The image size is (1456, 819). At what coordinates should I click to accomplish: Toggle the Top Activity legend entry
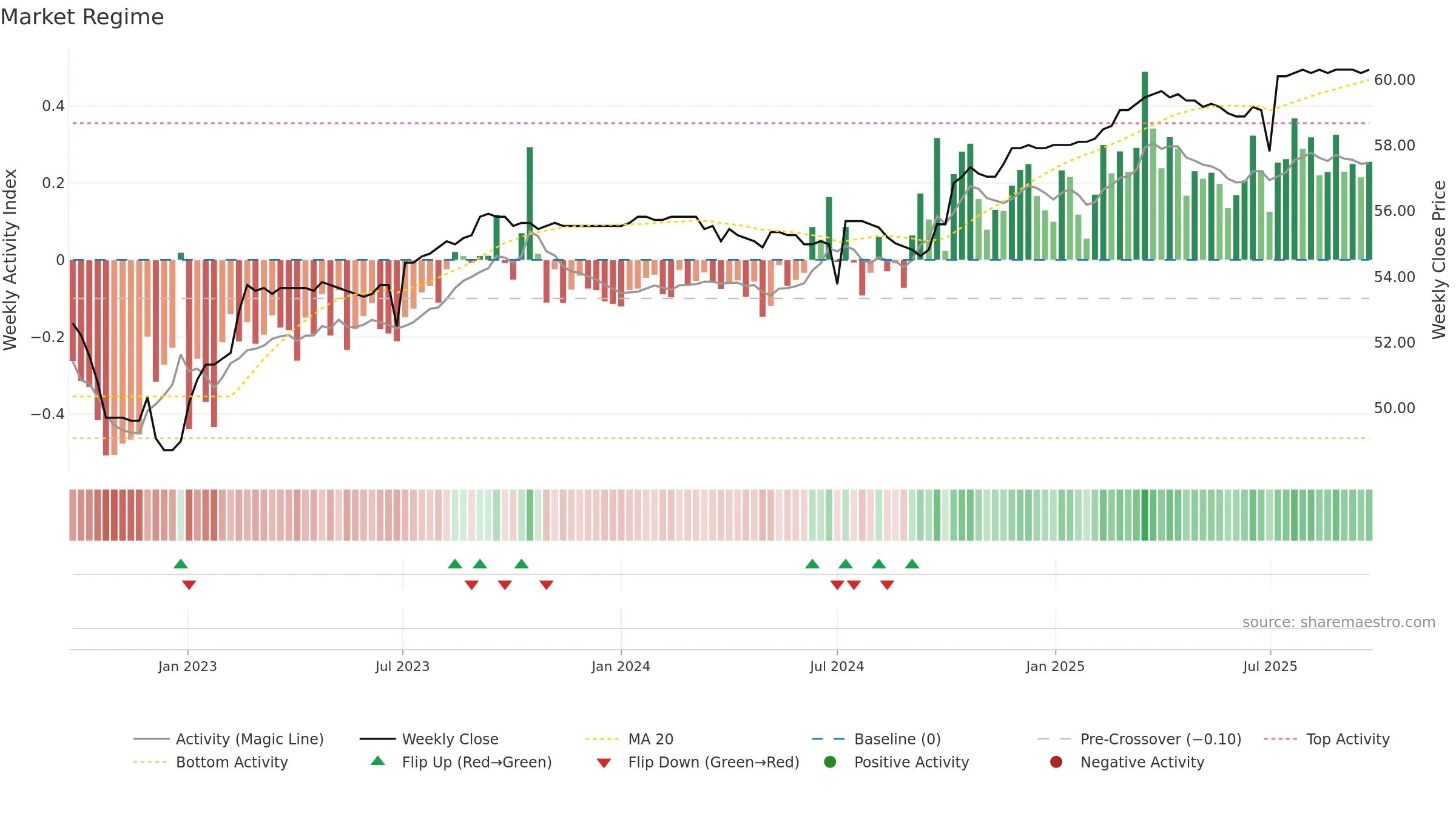point(1327,739)
